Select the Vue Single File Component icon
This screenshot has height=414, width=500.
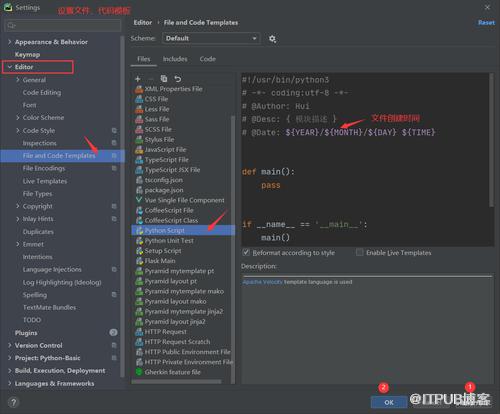click(139, 200)
